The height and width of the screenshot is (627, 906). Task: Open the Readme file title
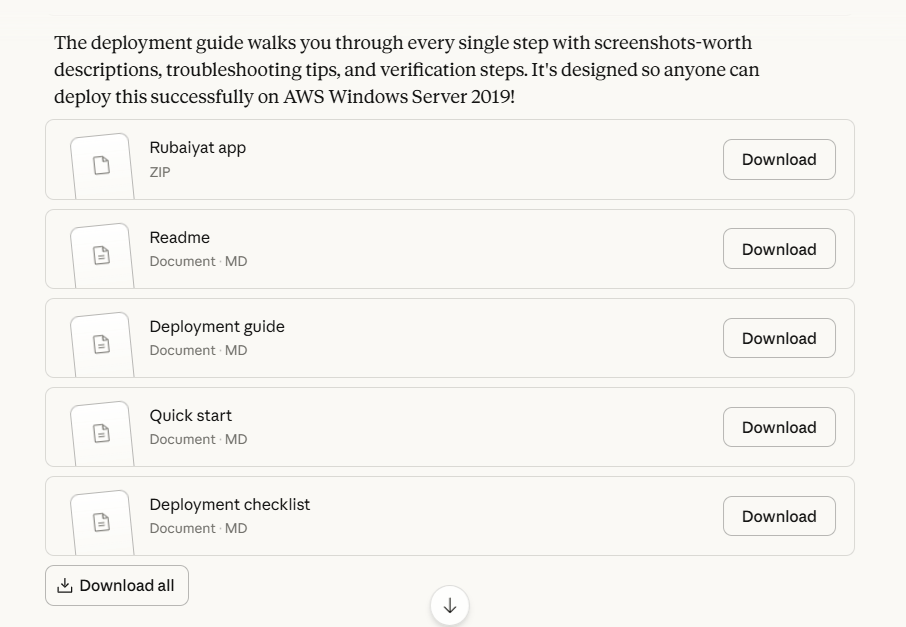[180, 238]
